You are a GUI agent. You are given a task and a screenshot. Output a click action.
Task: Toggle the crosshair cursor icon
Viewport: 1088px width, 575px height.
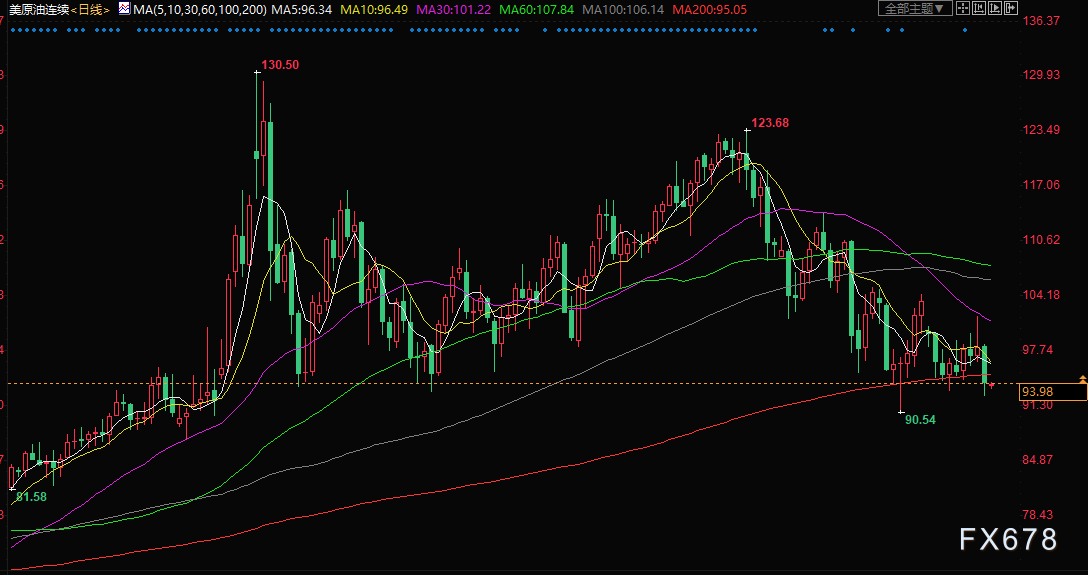coord(963,8)
